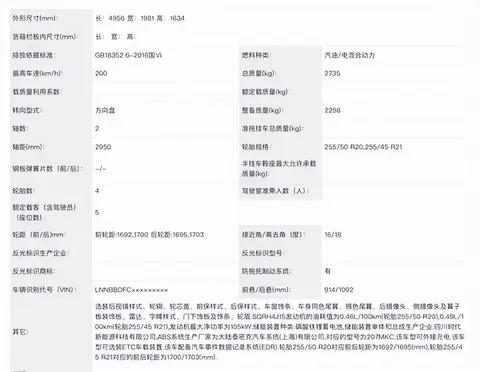Click the GB18352.6-2016国VI emission standard value
The image size is (480, 372).
[x=128, y=55]
